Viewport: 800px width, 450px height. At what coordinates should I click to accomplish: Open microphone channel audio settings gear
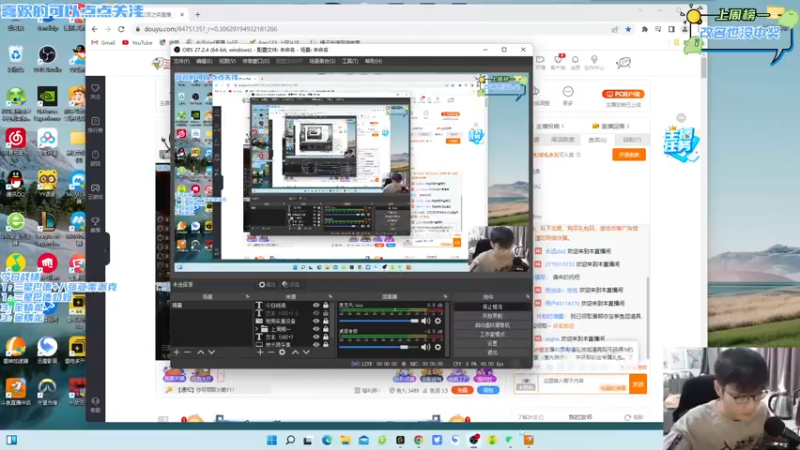click(438, 321)
